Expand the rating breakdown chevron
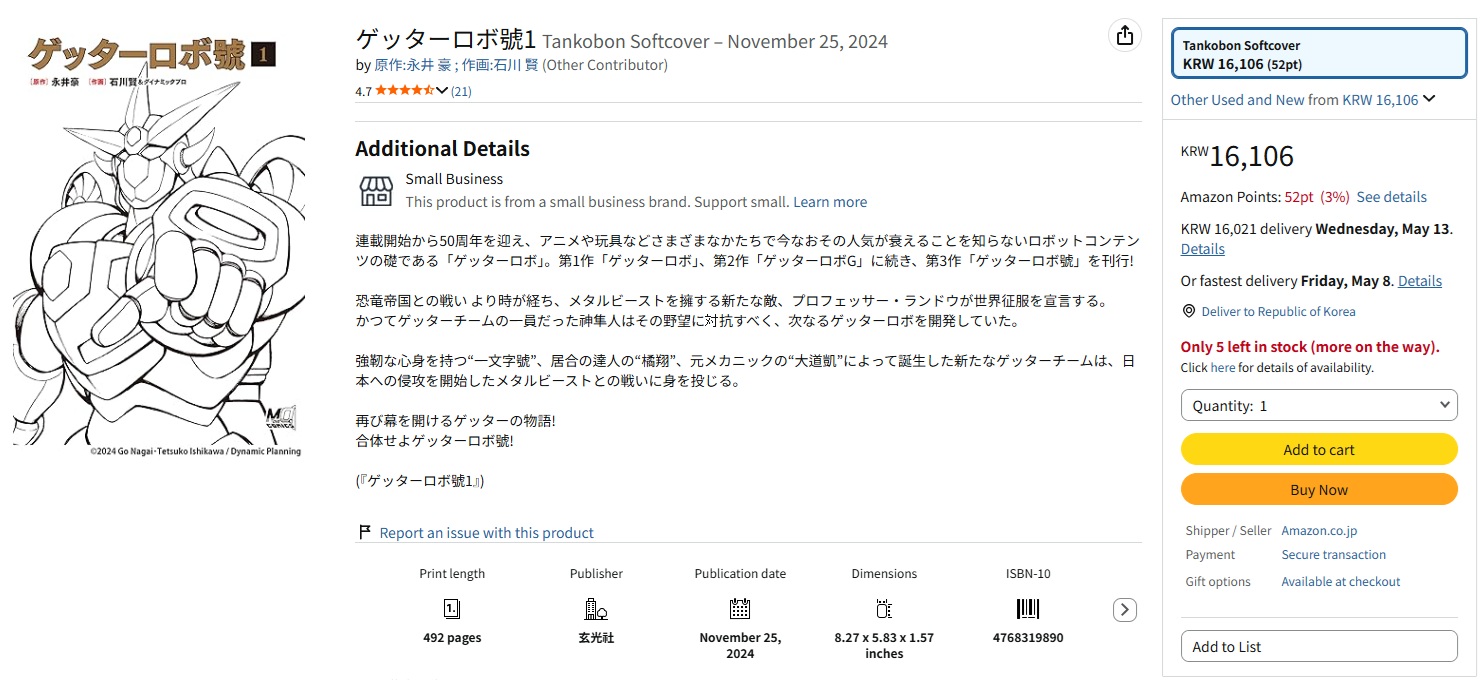Image resolution: width=1483 pixels, height=680 pixels. tap(442, 91)
